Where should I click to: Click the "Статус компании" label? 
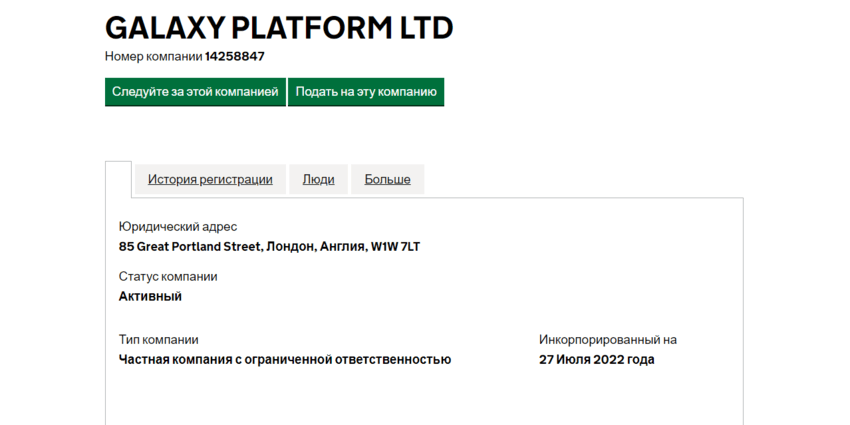pyautogui.click(x=168, y=277)
